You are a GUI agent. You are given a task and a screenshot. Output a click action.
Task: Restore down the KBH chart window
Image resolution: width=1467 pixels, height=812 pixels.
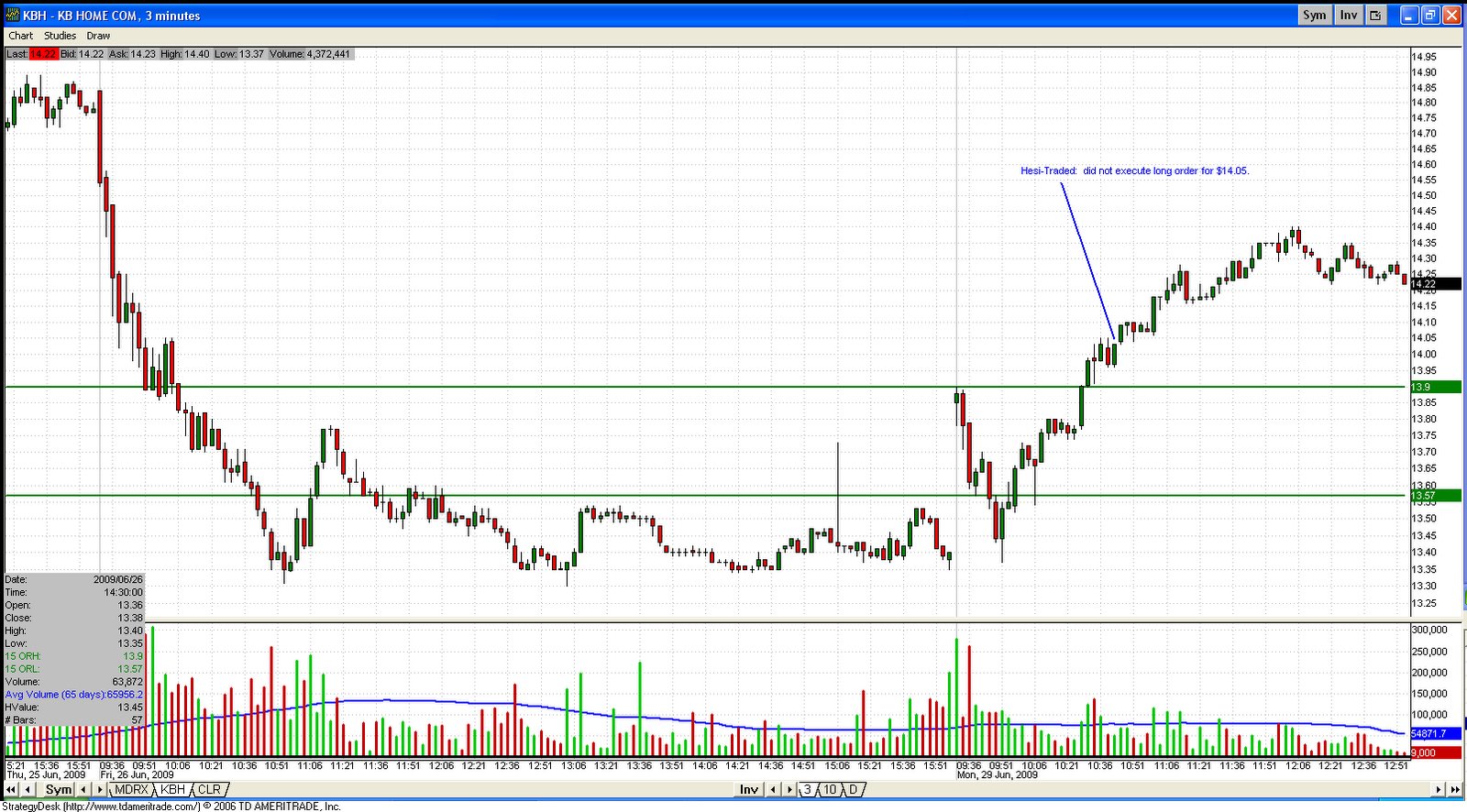click(1430, 15)
